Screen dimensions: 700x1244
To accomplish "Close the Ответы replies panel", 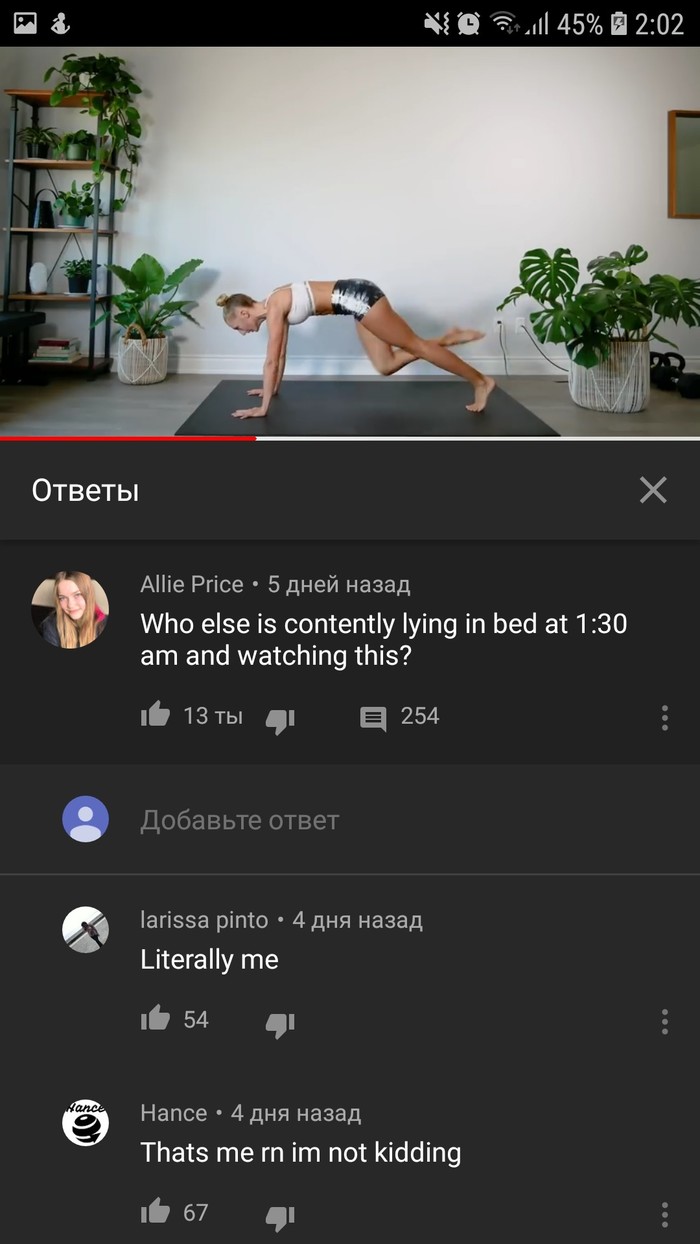I will [x=653, y=490].
